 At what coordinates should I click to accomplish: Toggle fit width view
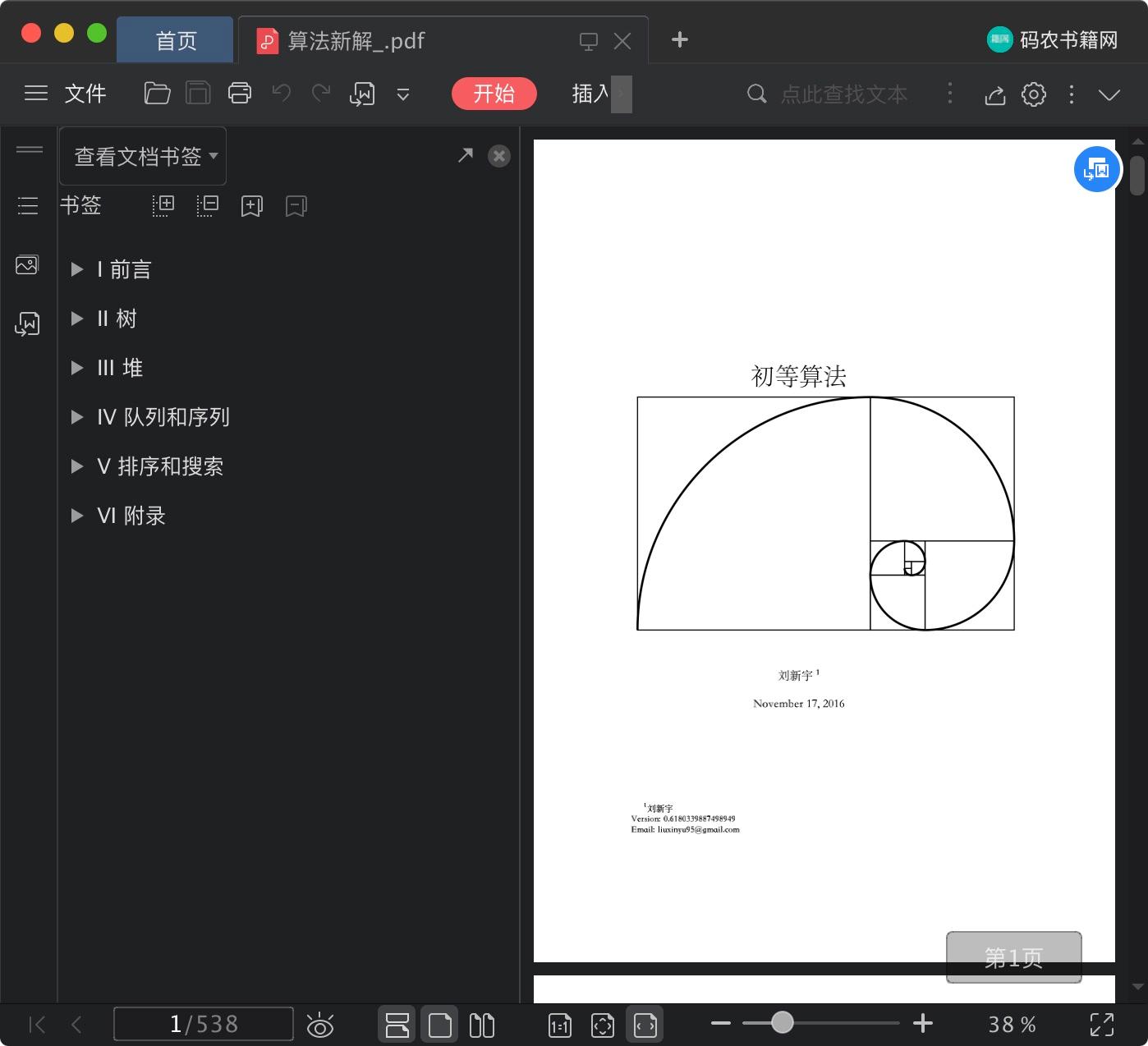(x=645, y=1025)
